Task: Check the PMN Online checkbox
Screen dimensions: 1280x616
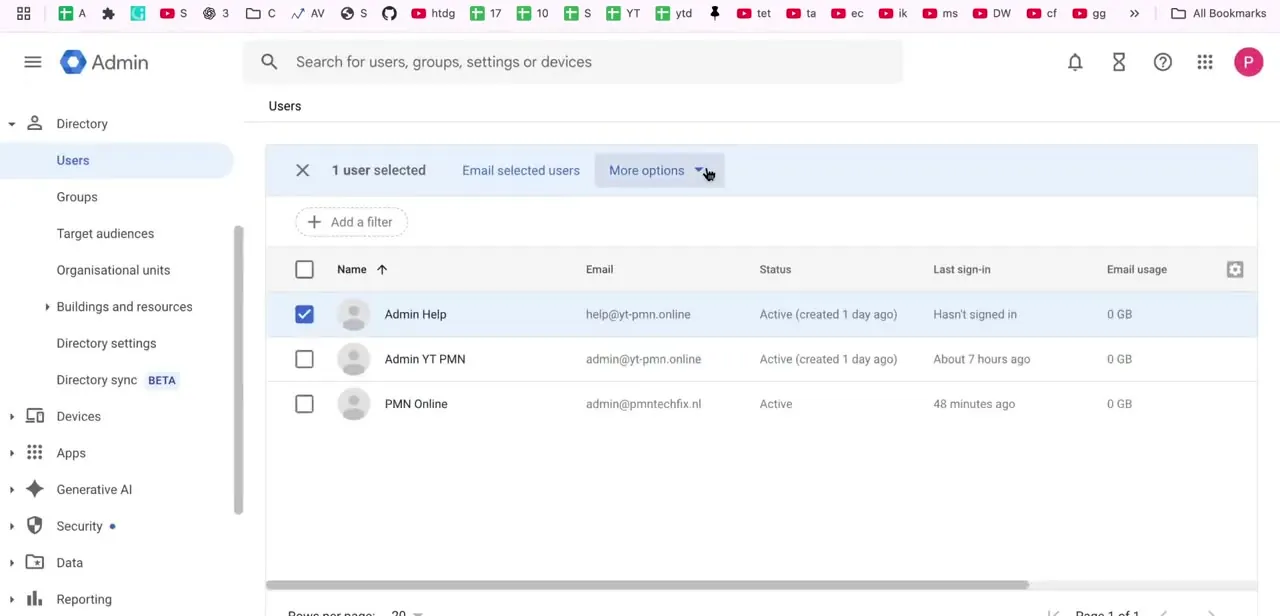Action: [x=304, y=404]
